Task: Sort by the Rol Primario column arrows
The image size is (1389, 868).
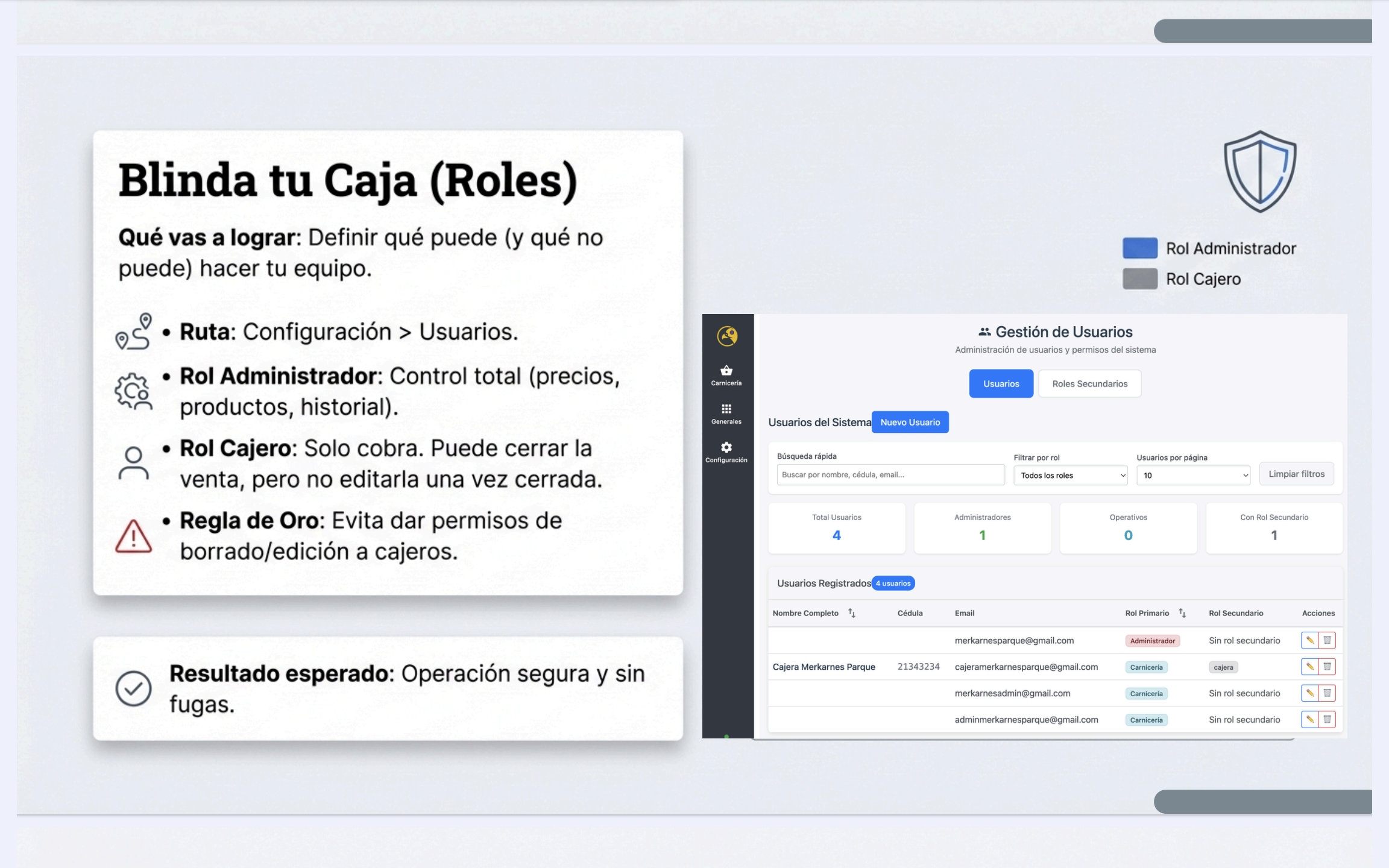Action: tap(1182, 613)
